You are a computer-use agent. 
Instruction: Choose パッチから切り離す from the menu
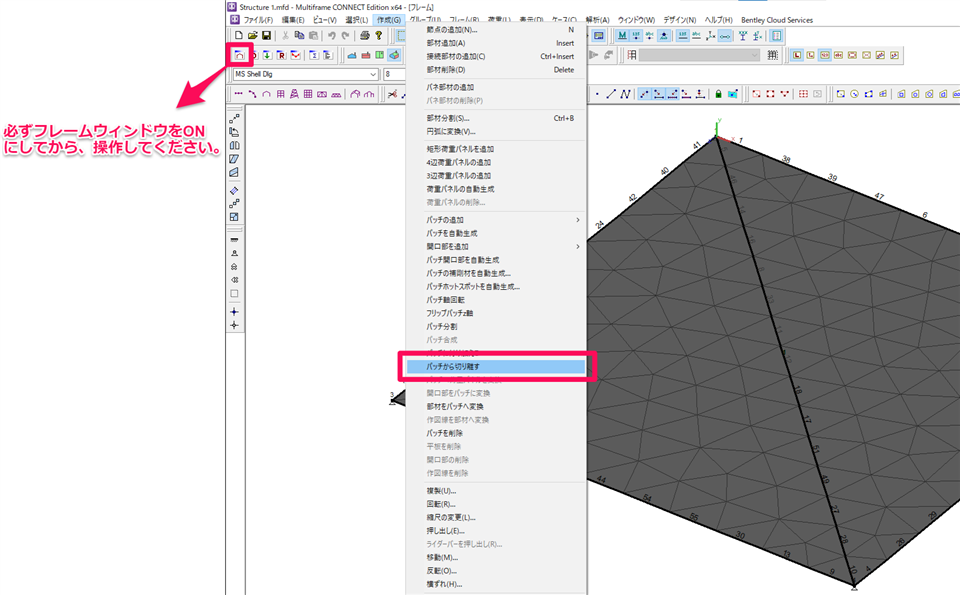coord(495,367)
